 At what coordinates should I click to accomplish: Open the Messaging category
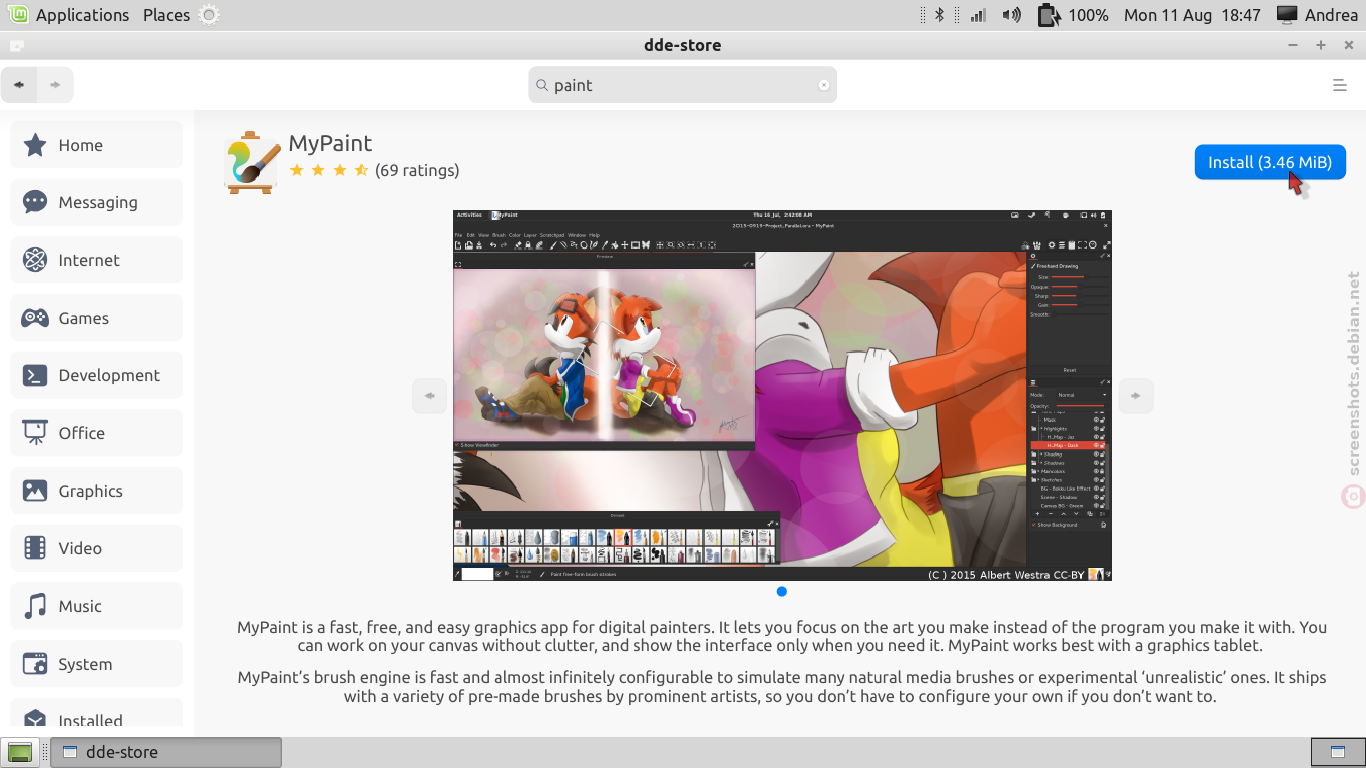pos(96,202)
